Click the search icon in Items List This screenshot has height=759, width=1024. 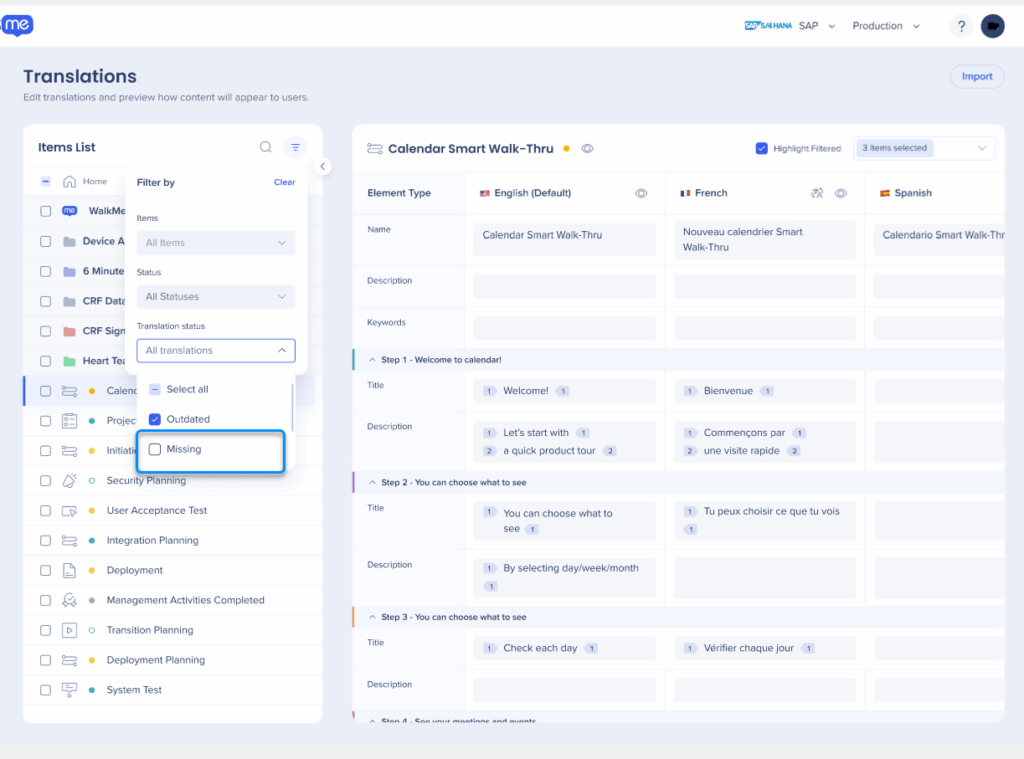(265, 147)
